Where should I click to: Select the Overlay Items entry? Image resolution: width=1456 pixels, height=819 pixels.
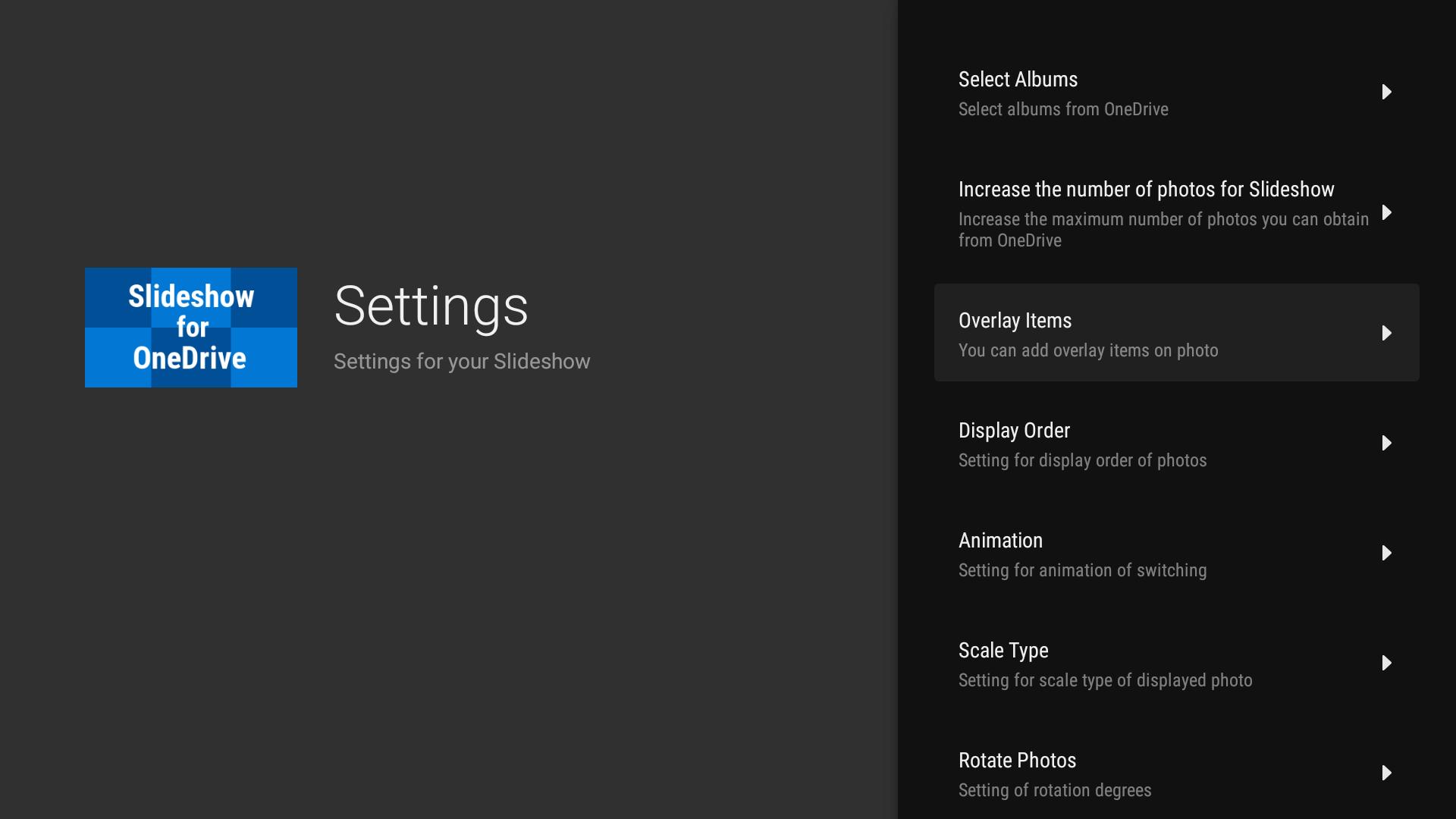click(x=1176, y=333)
